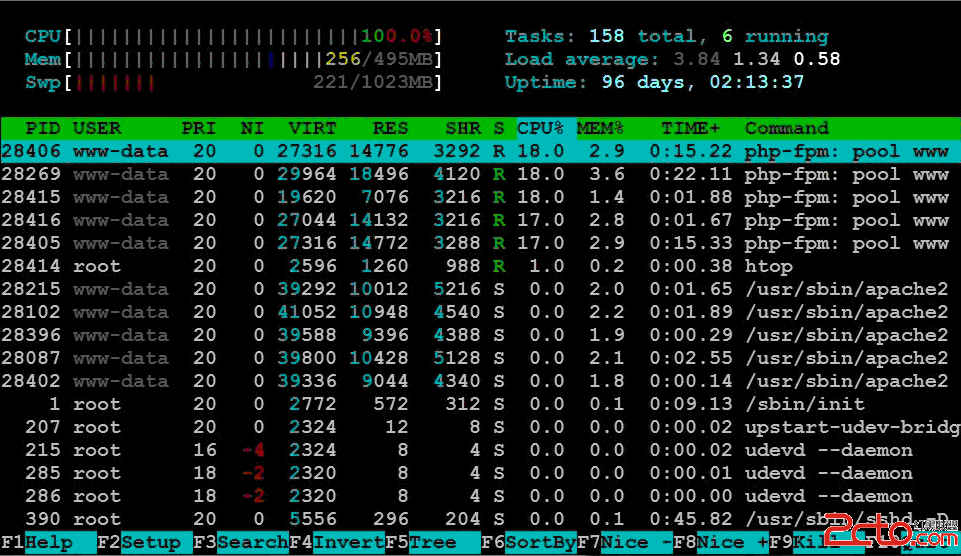
Task: Click the PID column header
Action: click(42, 128)
